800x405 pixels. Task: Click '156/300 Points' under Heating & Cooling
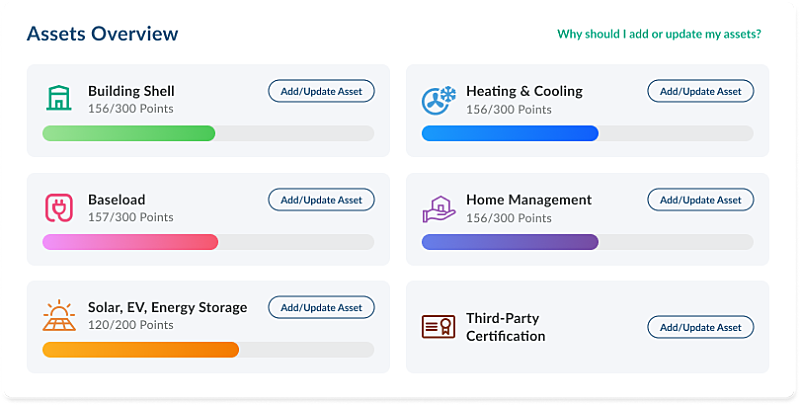[509, 110]
